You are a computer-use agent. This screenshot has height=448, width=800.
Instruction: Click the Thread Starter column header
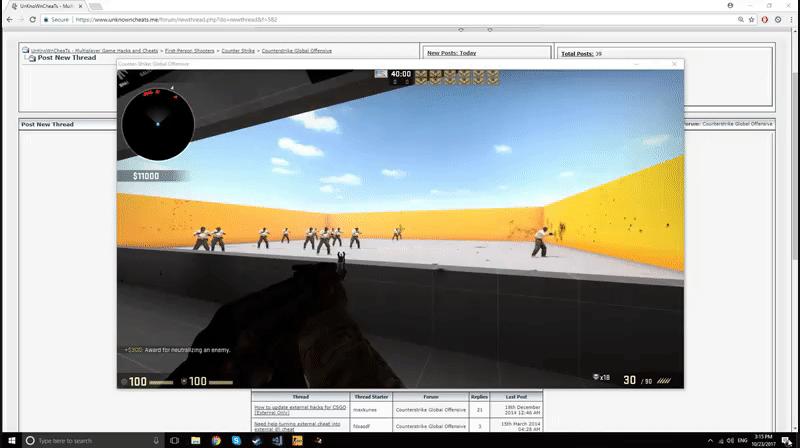tap(371, 396)
